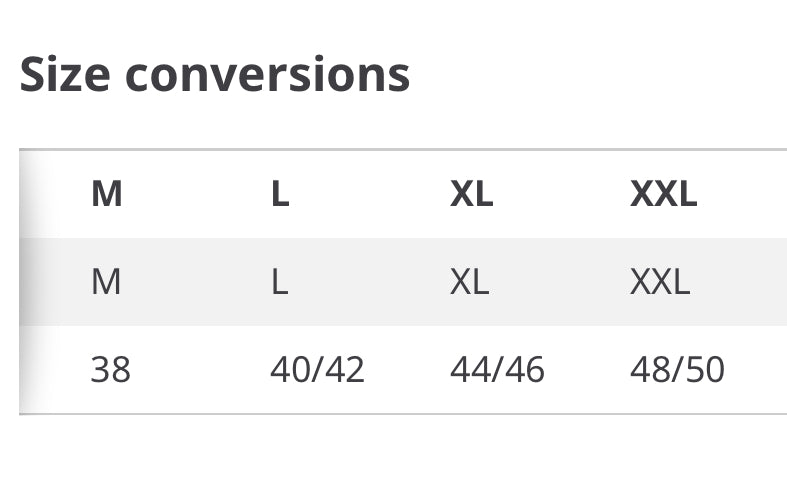
Task: Click the number 44 in the XL column
Action: 470,370
